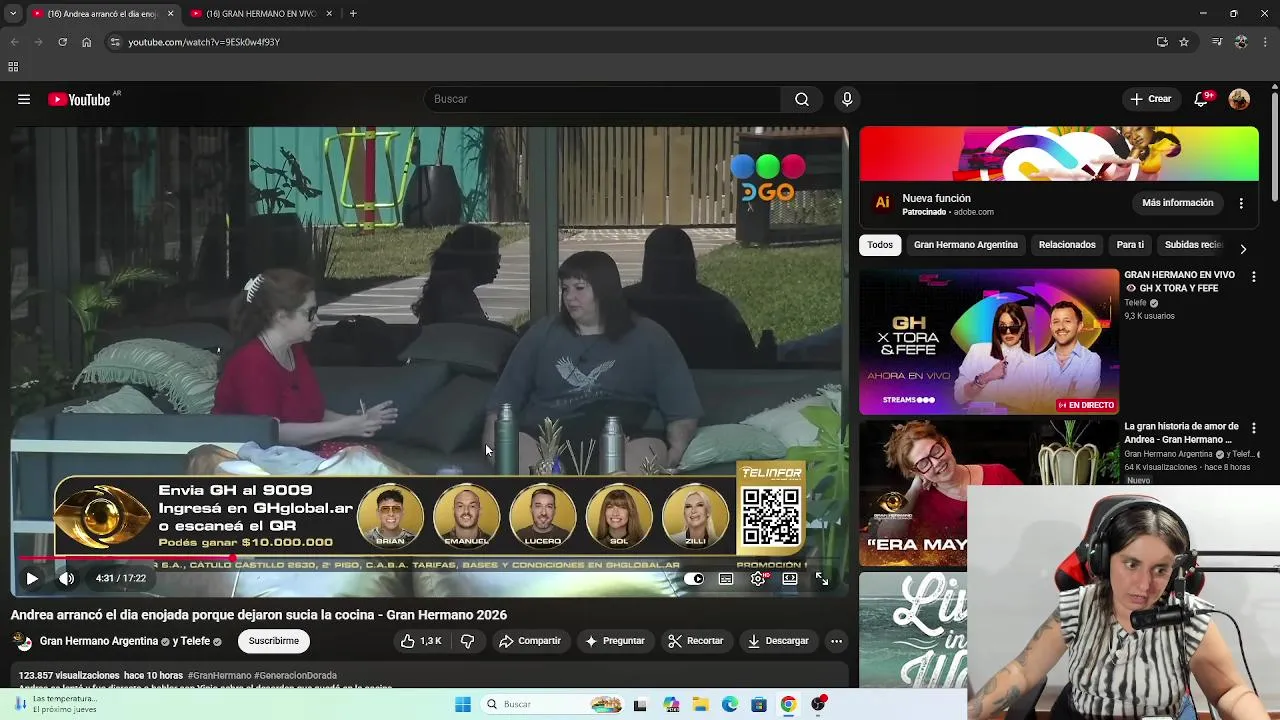This screenshot has width=1280, height=720.
Task: Select the Todos filter chip
Action: point(880,245)
